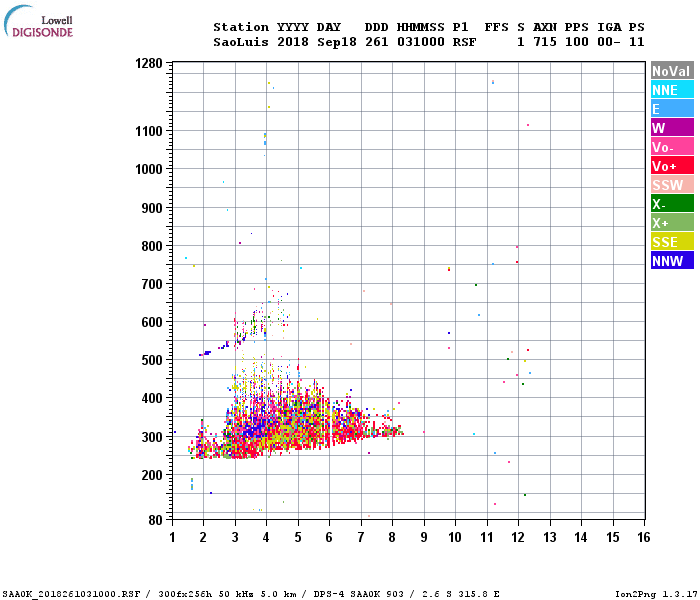The height and width of the screenshot is (600, 700).
Task: Select the Vo- pink legend swatch
Action: (672, 146)
